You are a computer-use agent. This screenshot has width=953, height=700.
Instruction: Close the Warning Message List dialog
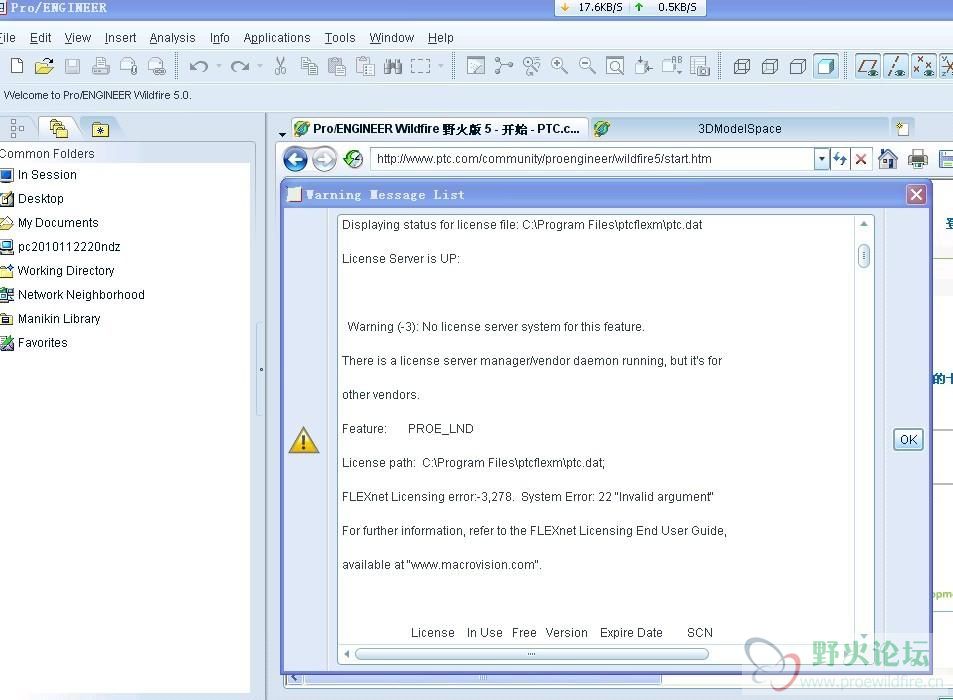tap(916, 194)
